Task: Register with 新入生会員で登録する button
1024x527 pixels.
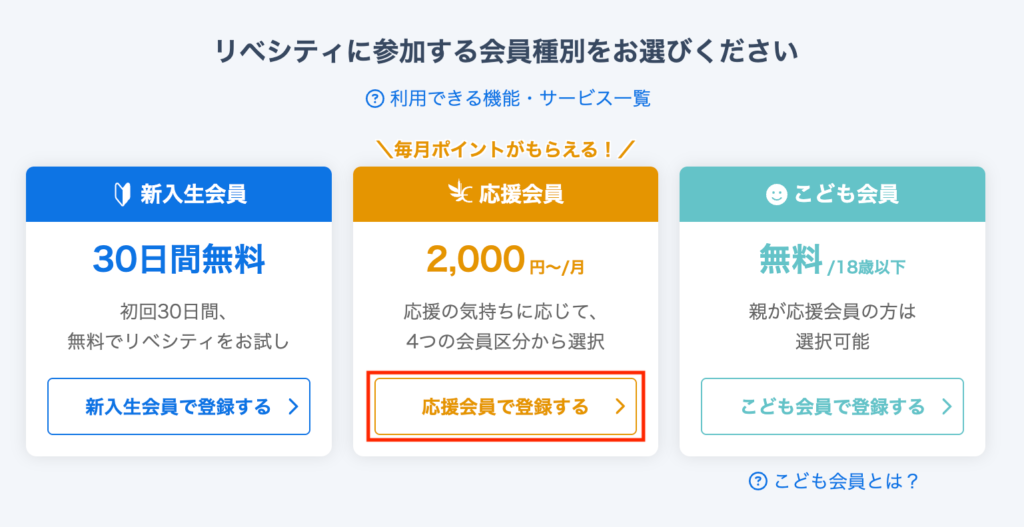Action: click(179, 406)
